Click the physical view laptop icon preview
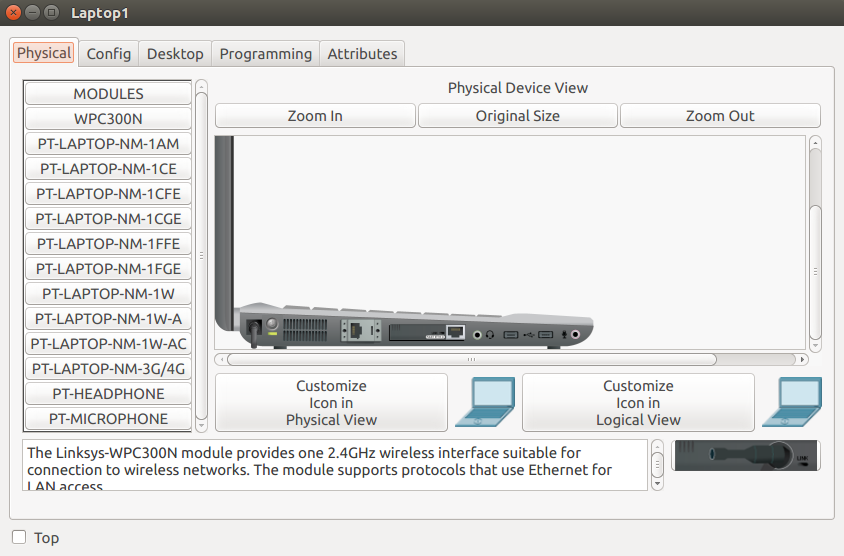The width and height of the screenshot is (844, 556). tap(485, 402)
